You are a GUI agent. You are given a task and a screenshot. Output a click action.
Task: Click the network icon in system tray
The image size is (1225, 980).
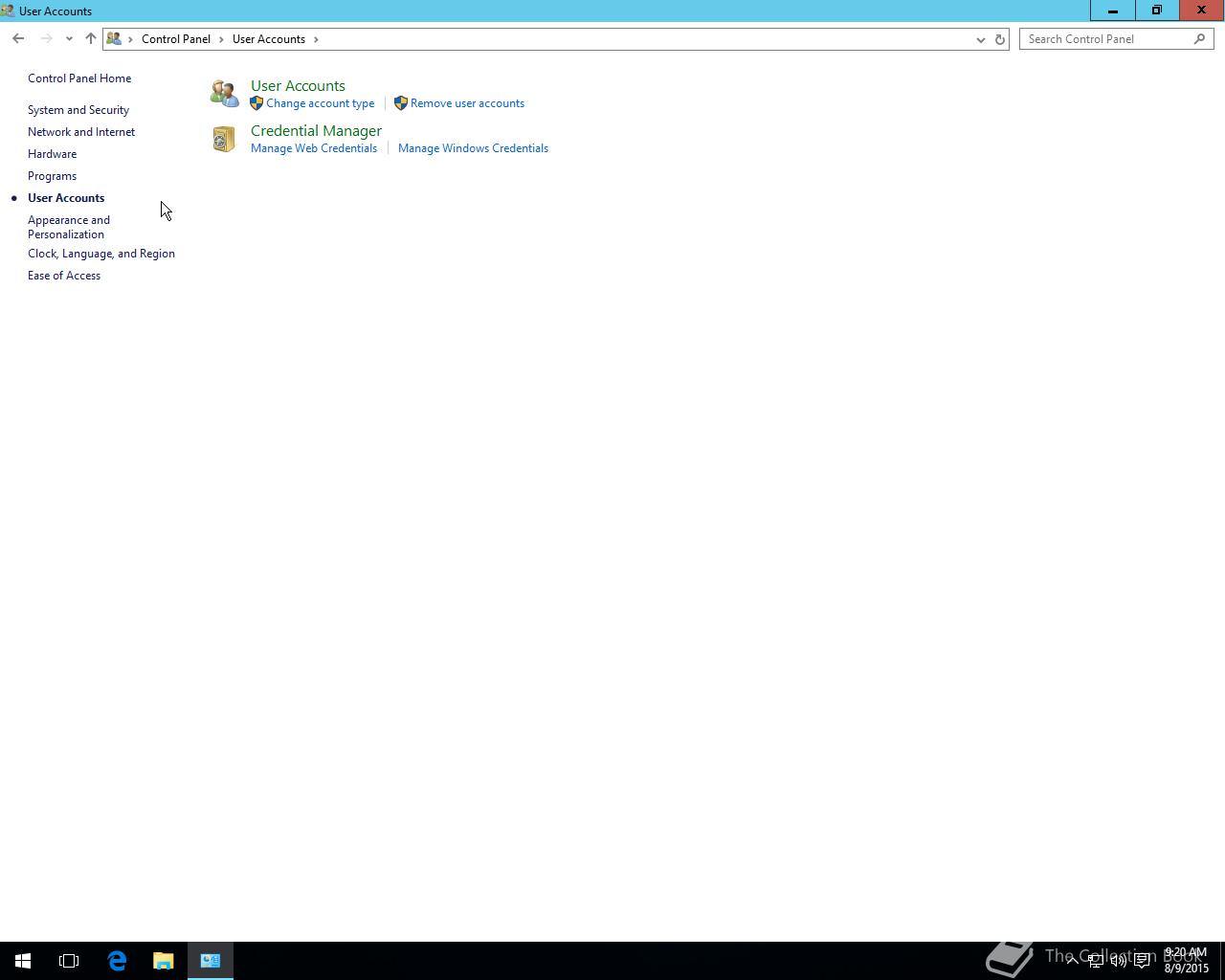click(x=1095, y=961)
